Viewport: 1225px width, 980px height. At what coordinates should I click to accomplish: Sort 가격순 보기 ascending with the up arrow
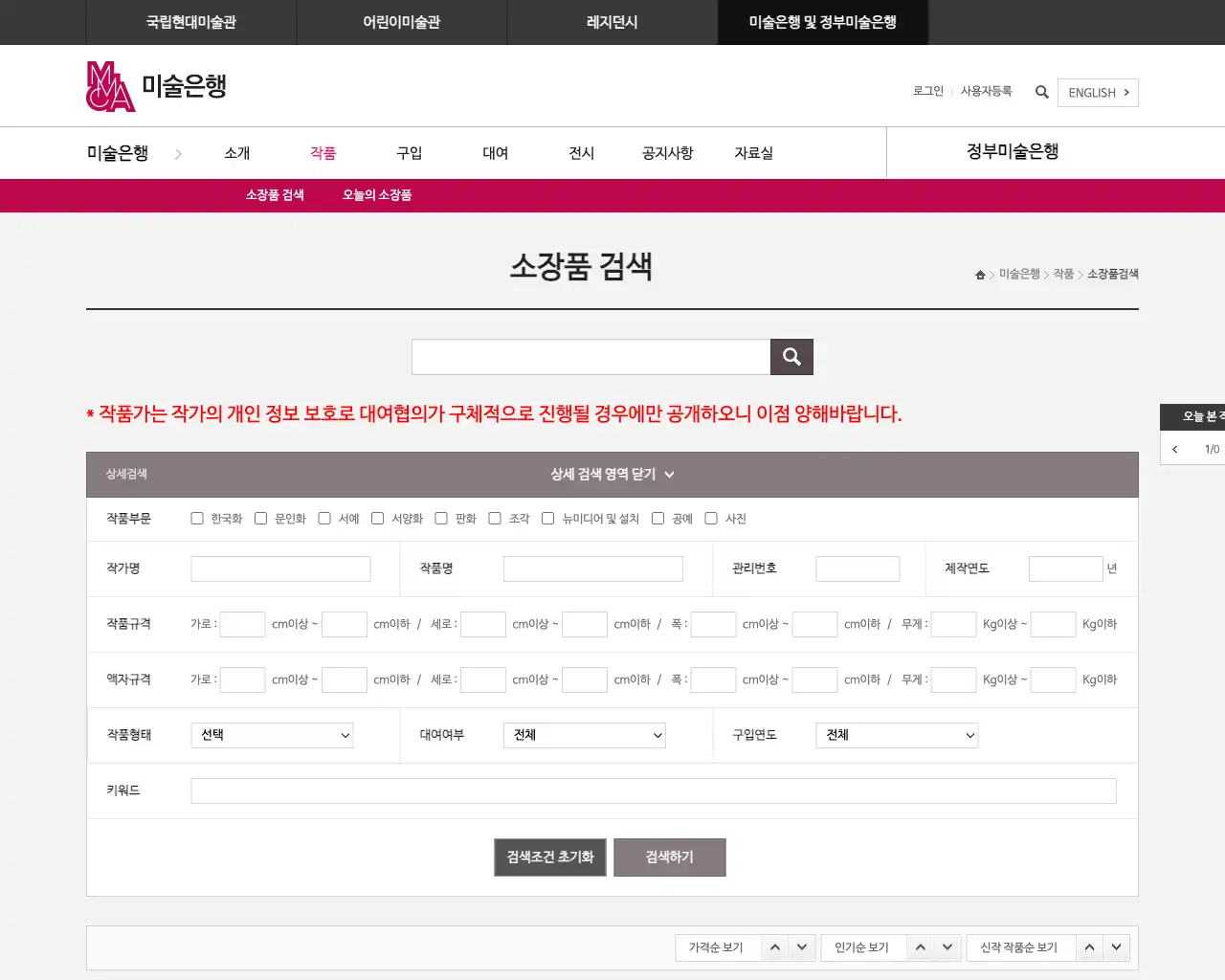tap(775, 947)
